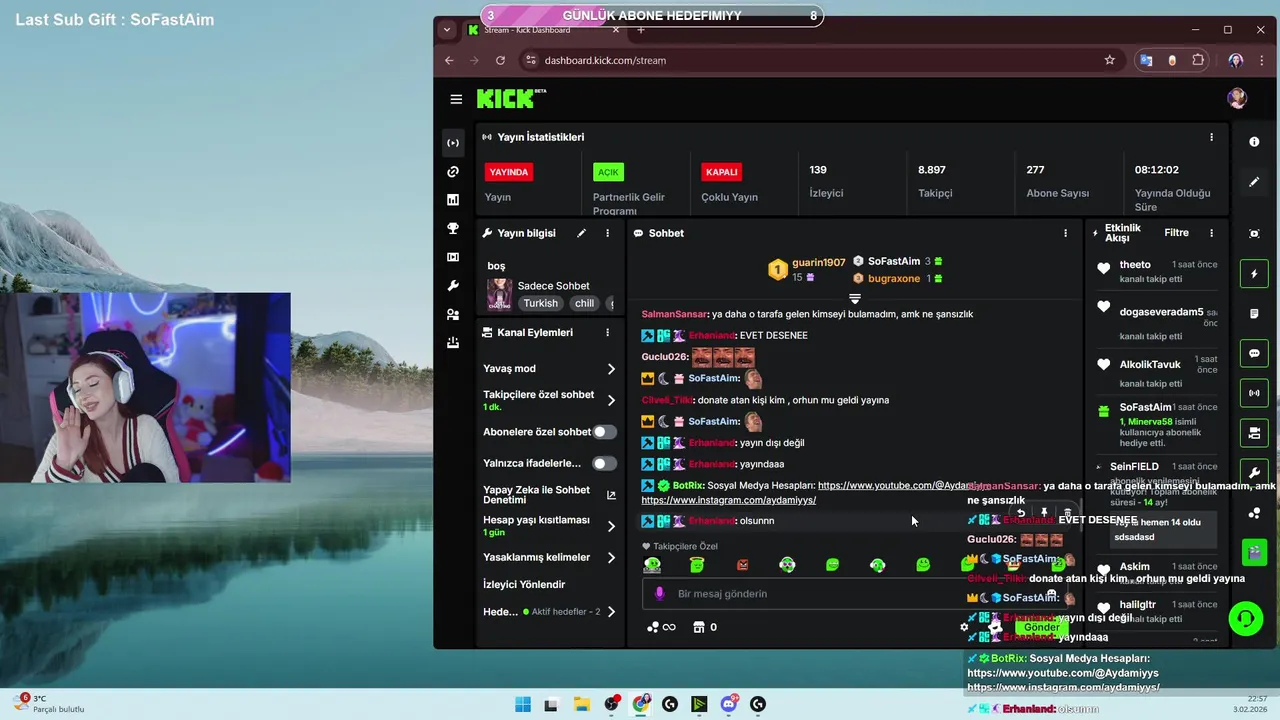Toggle the document notes icon in right sidebar
The image size is (1280, 720).
pyautogui.click(x=1254, y=314)
